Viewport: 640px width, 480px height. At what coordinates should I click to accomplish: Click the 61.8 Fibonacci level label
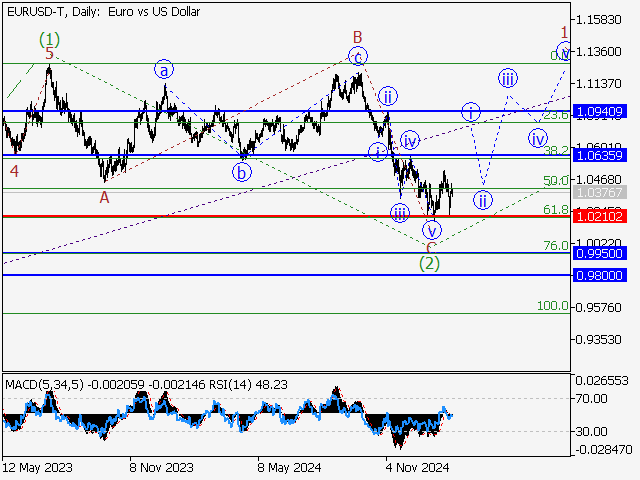click(555, 209)
